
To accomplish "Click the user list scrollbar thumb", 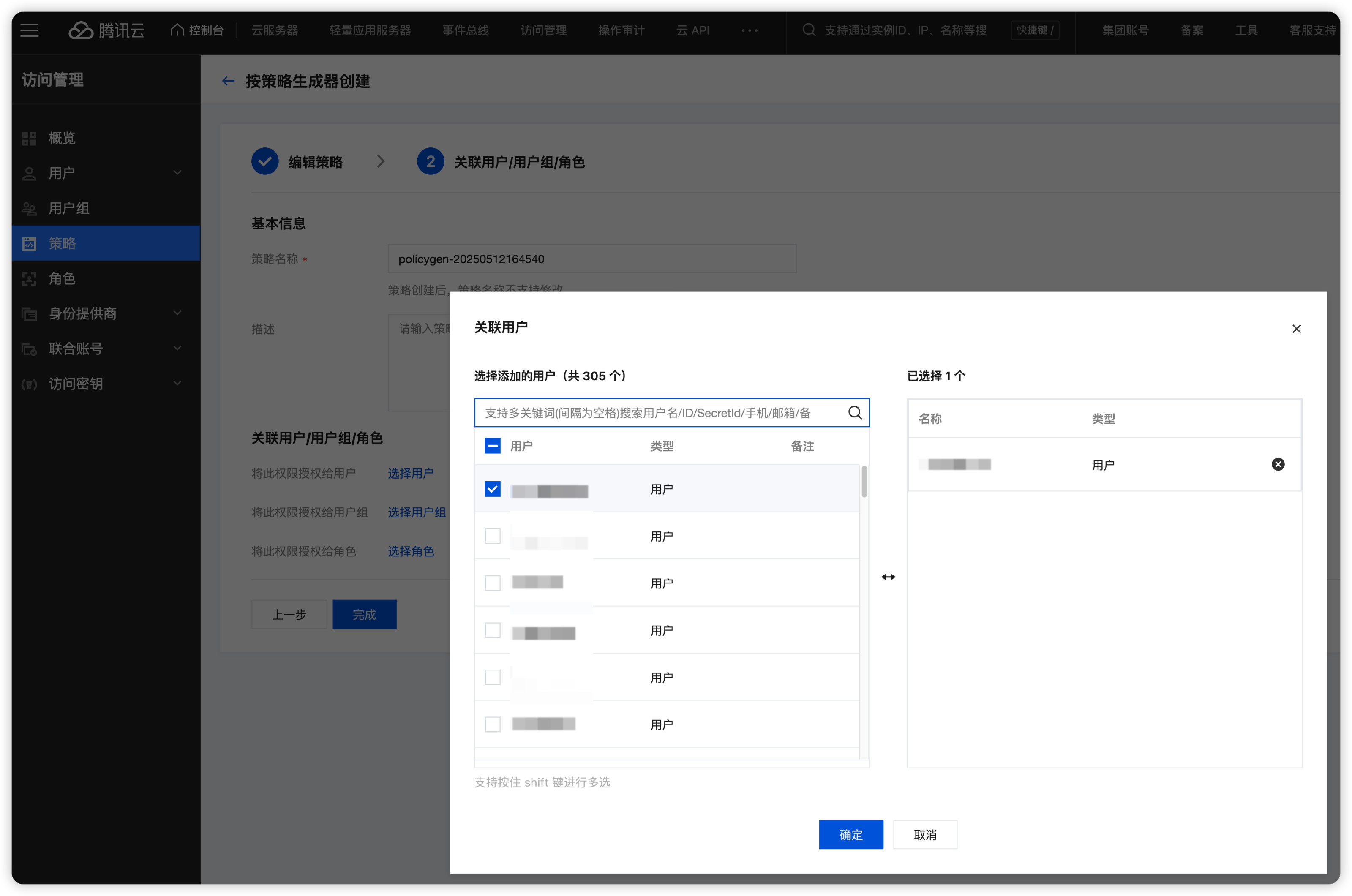I will click(x=864, y=482).
